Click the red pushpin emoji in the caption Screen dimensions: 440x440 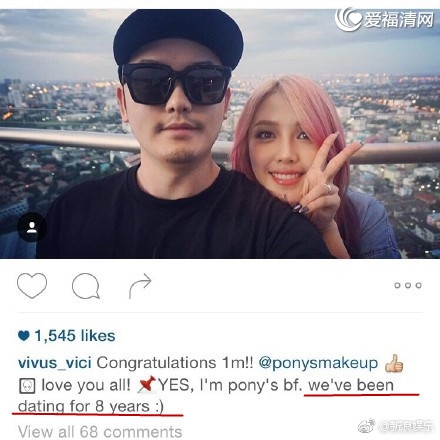point(147,384)
